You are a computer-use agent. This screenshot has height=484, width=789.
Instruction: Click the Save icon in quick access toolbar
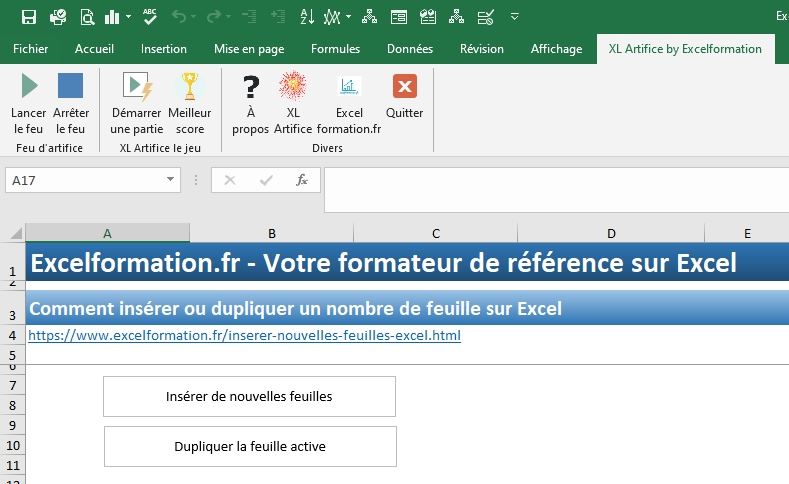(x=29, y=17)
